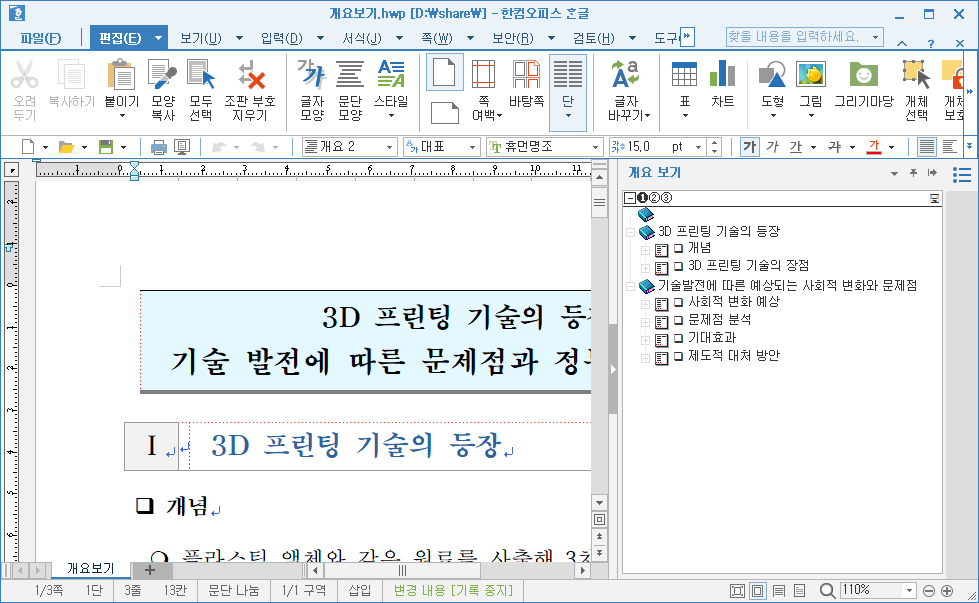Viewport: 979px width, 603px height.
Task: Open the 110% zoom dropdown
Action: (910, 590)
